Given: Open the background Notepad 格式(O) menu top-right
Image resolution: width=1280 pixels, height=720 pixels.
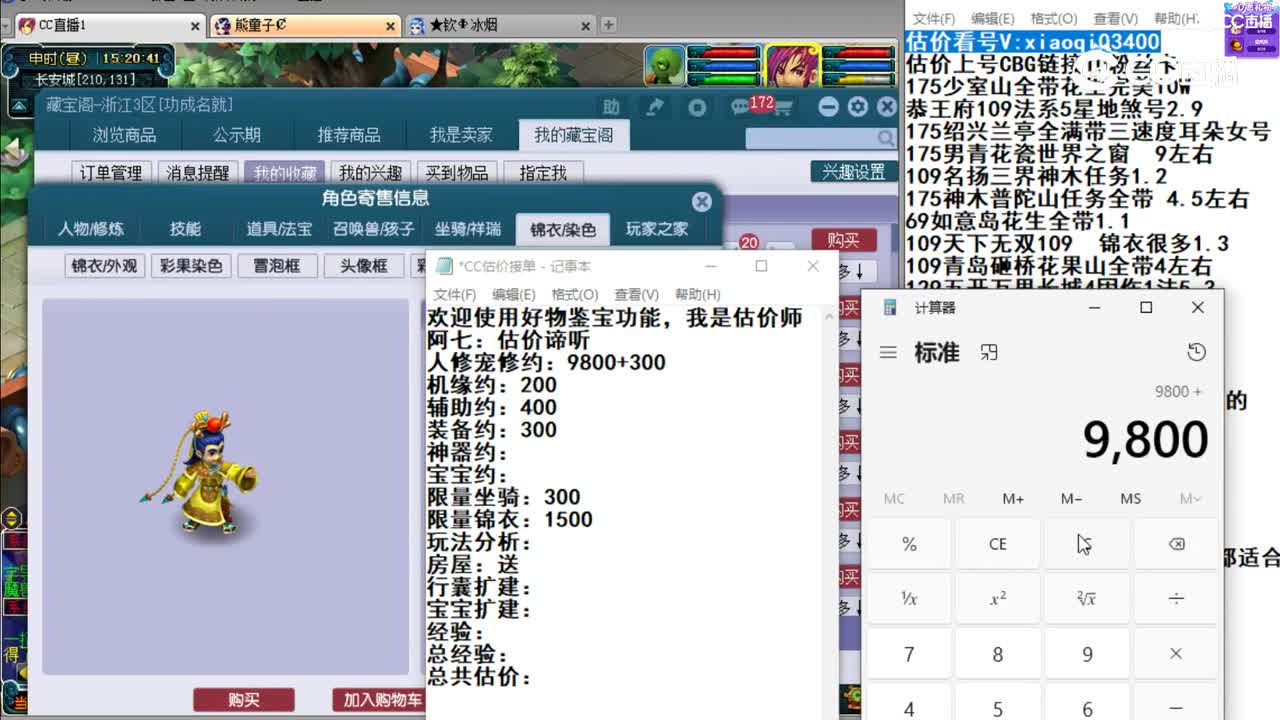Looking at the screenshot, I should (1054, 18).
